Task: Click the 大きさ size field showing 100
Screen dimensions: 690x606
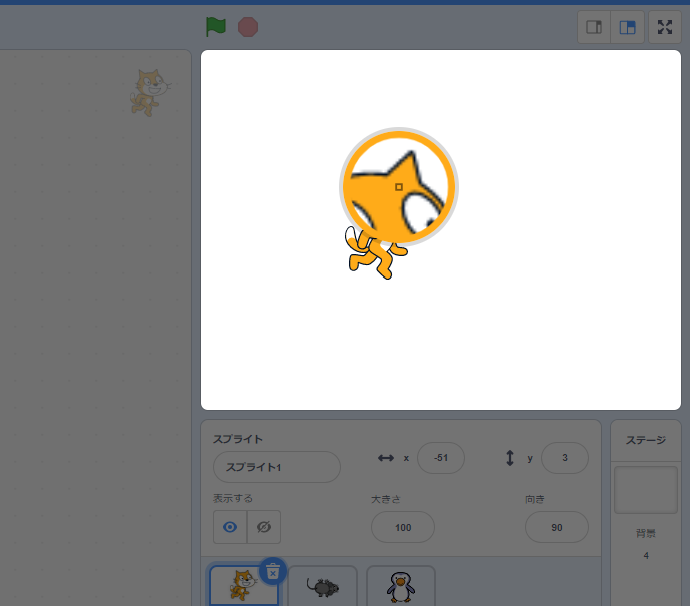Action: [403, 527]
